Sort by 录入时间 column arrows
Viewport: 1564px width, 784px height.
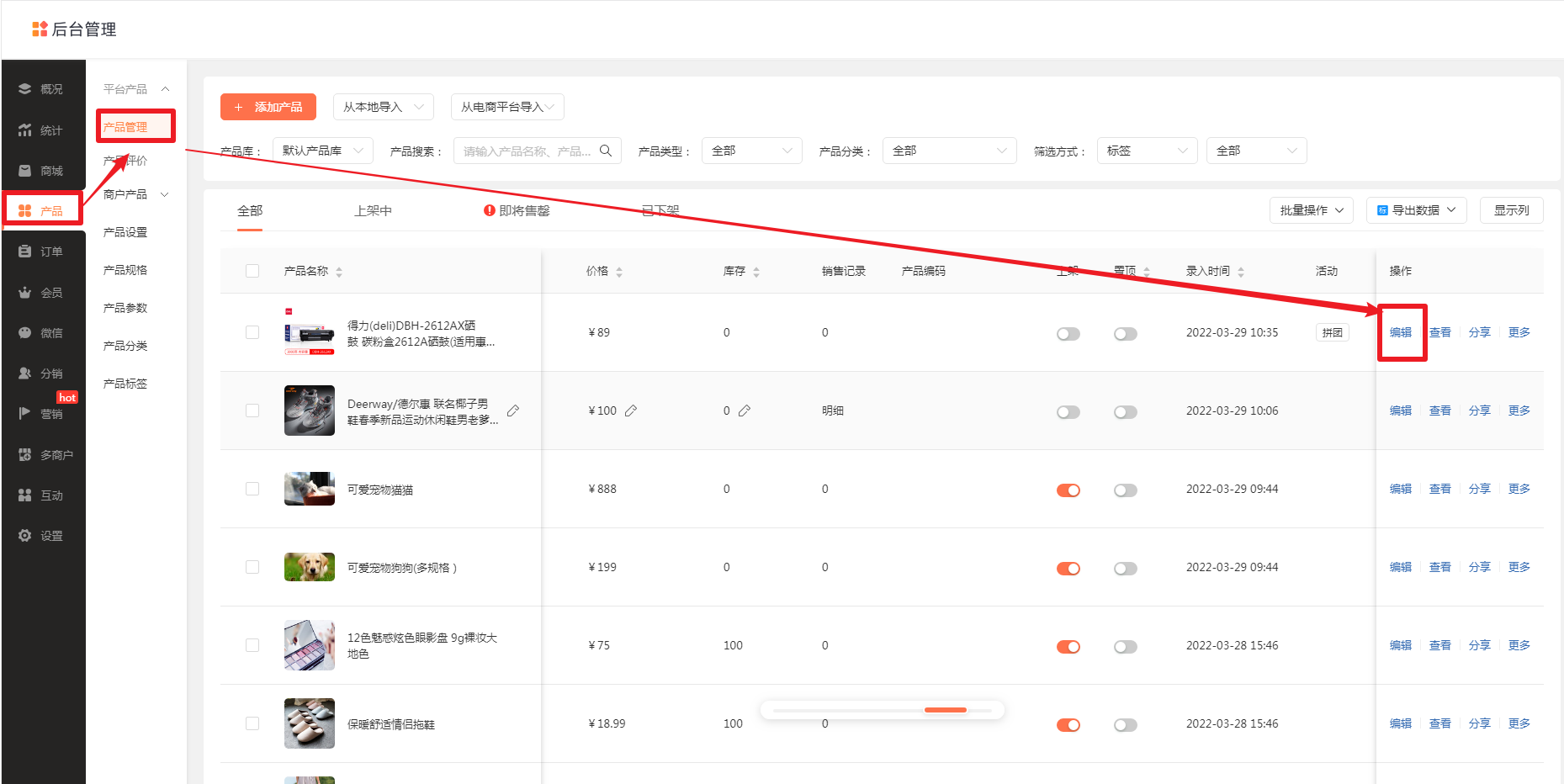[1241, 272]
